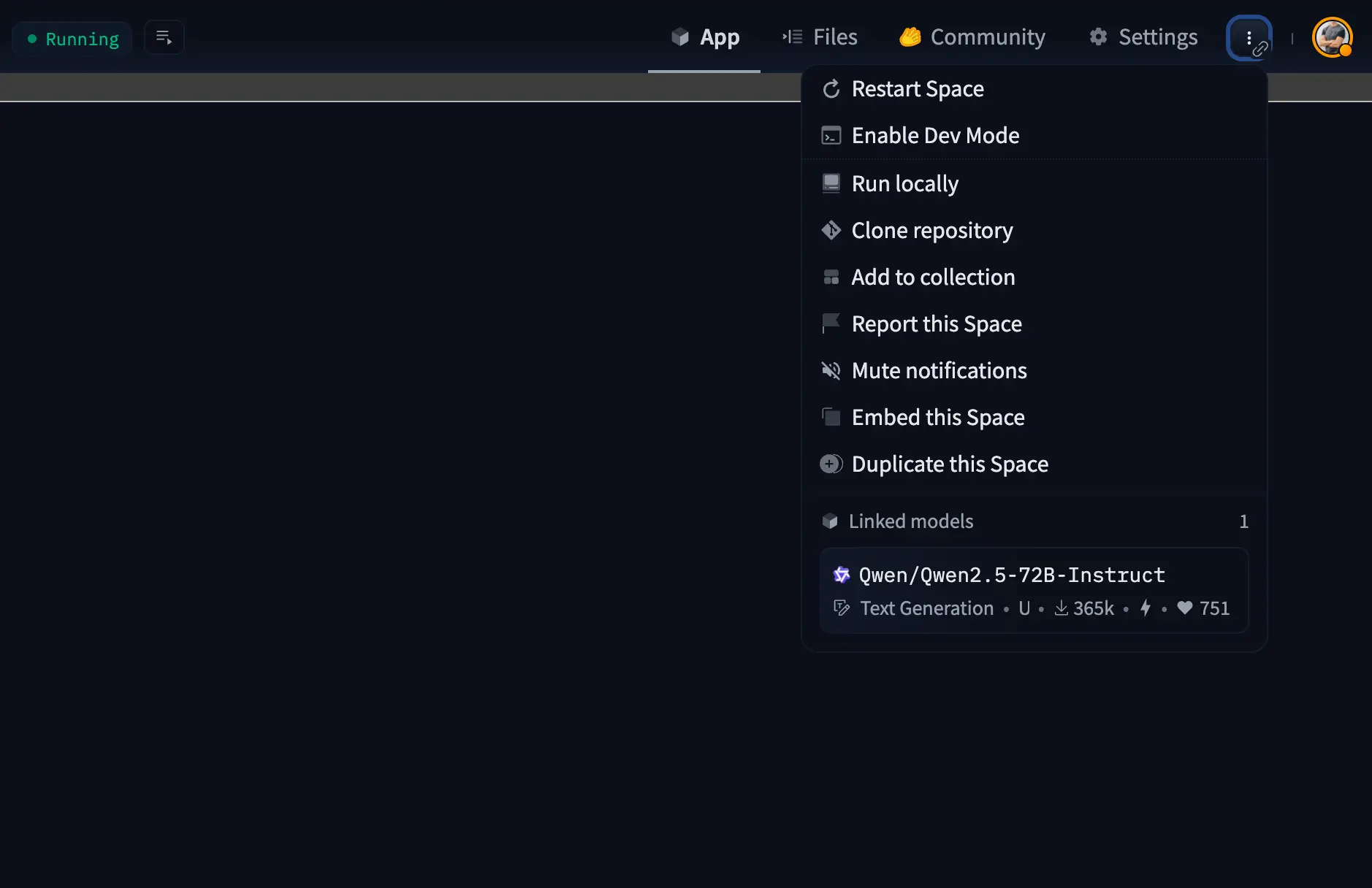Click the collection grid icon
This screenshot has width=1372, height=888.
pos(831,277)
